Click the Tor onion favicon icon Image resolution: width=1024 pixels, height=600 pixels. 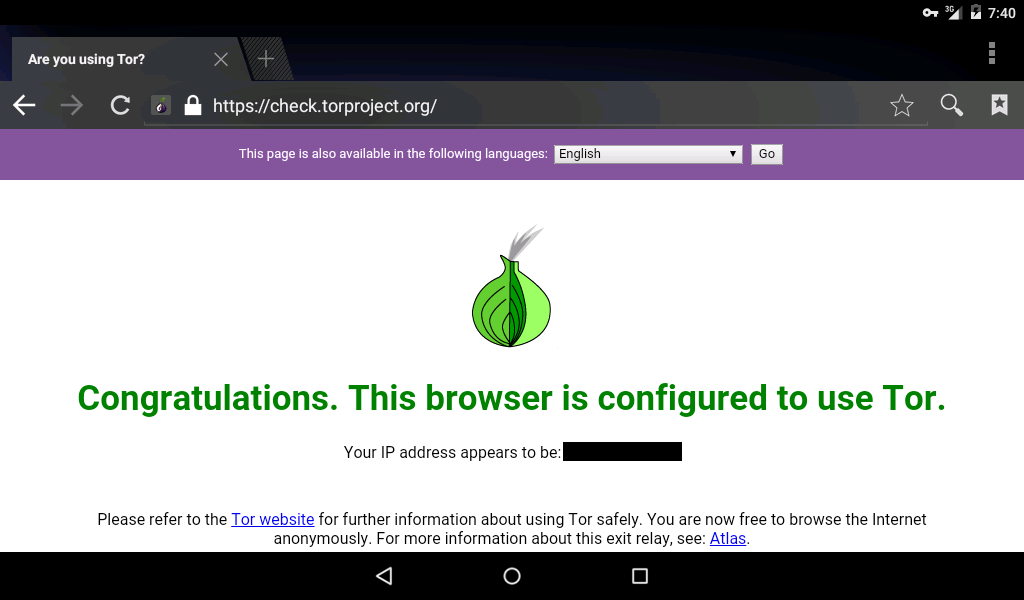click(161, 105)
